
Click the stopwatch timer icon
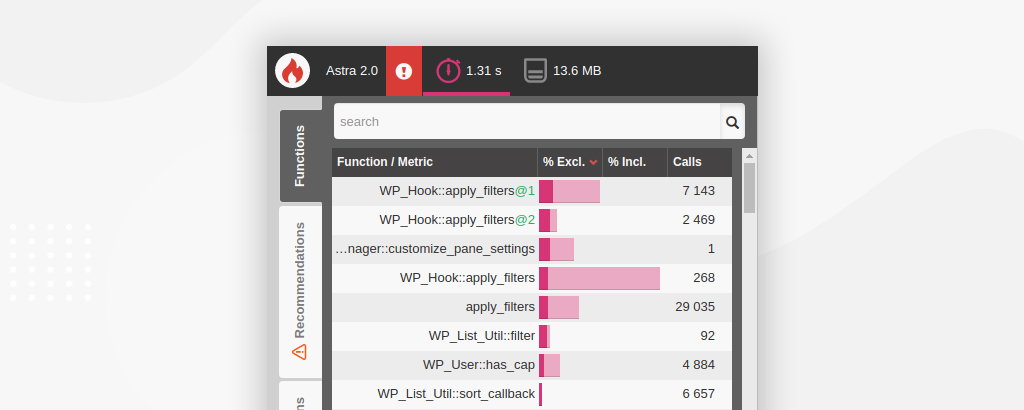coord(448,71)
